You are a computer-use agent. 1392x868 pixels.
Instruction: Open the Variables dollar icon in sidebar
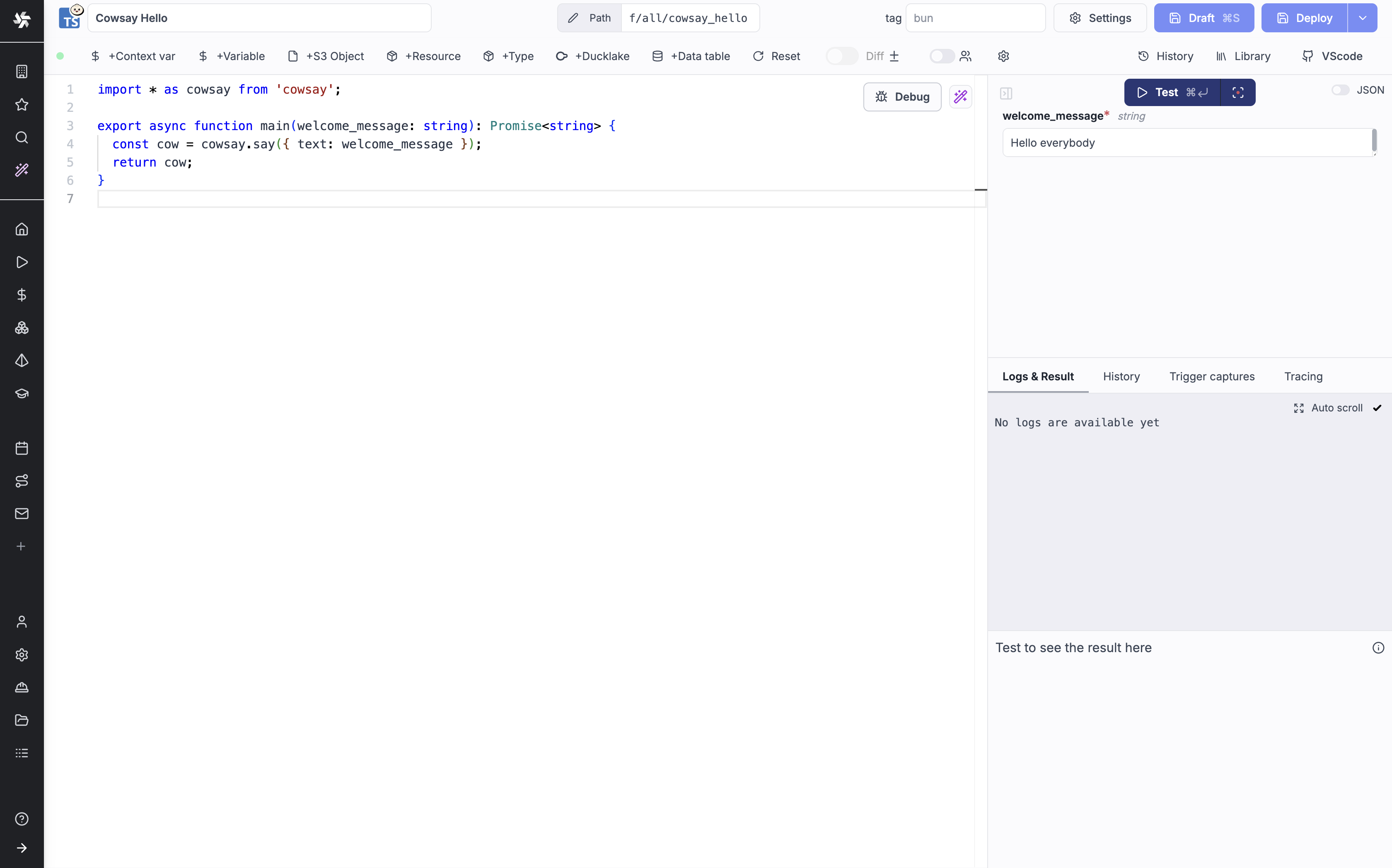22,295
